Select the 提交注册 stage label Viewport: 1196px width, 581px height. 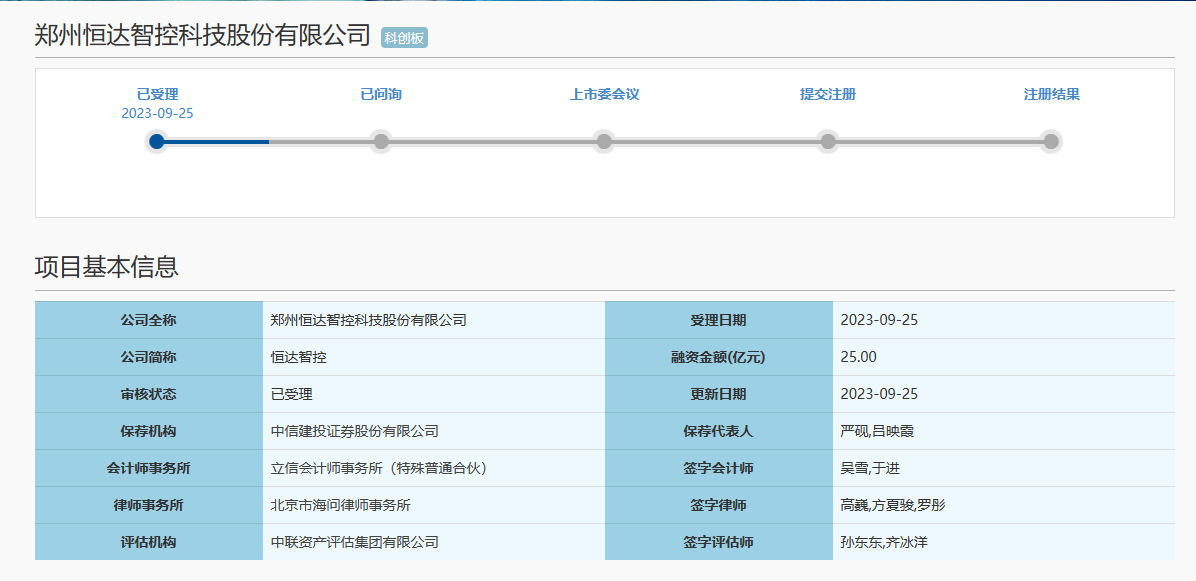828,95
